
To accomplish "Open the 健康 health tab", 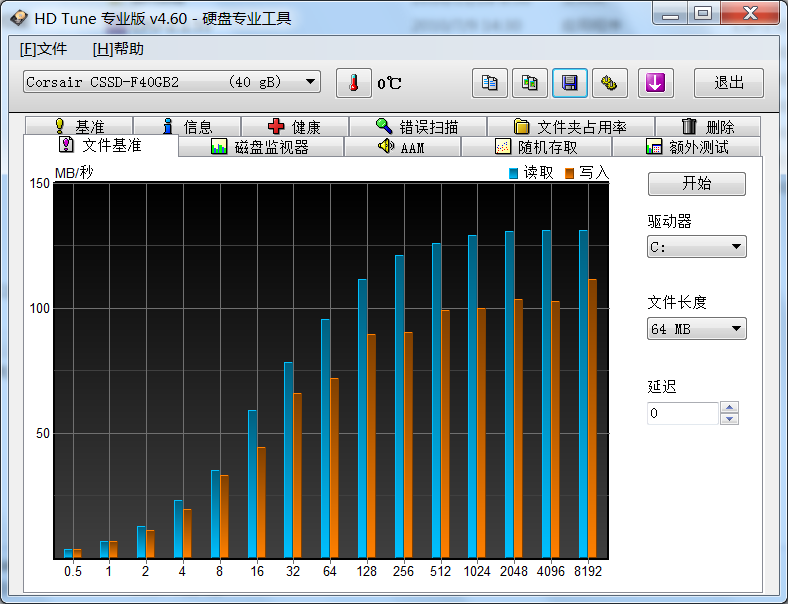I will [295, 127].
